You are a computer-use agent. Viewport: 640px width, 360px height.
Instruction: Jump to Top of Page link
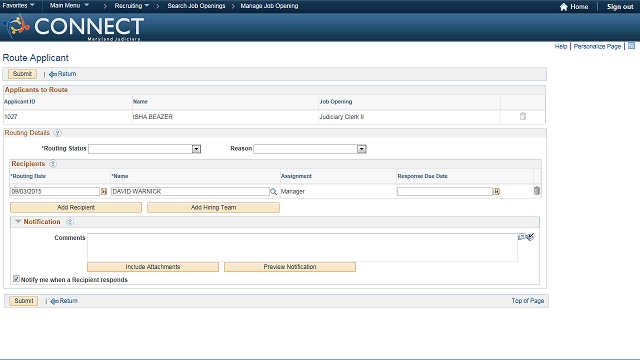click(528, 300)
